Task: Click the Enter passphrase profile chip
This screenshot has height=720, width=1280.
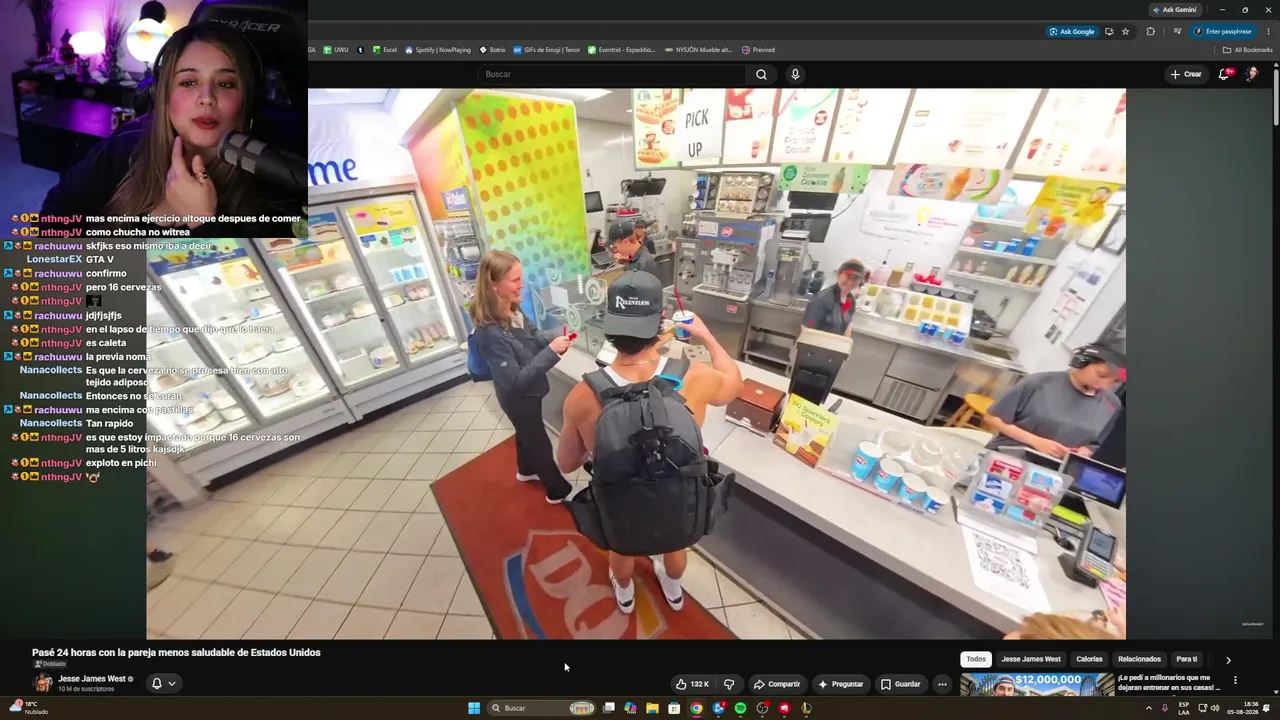Action: point(1223,31)
